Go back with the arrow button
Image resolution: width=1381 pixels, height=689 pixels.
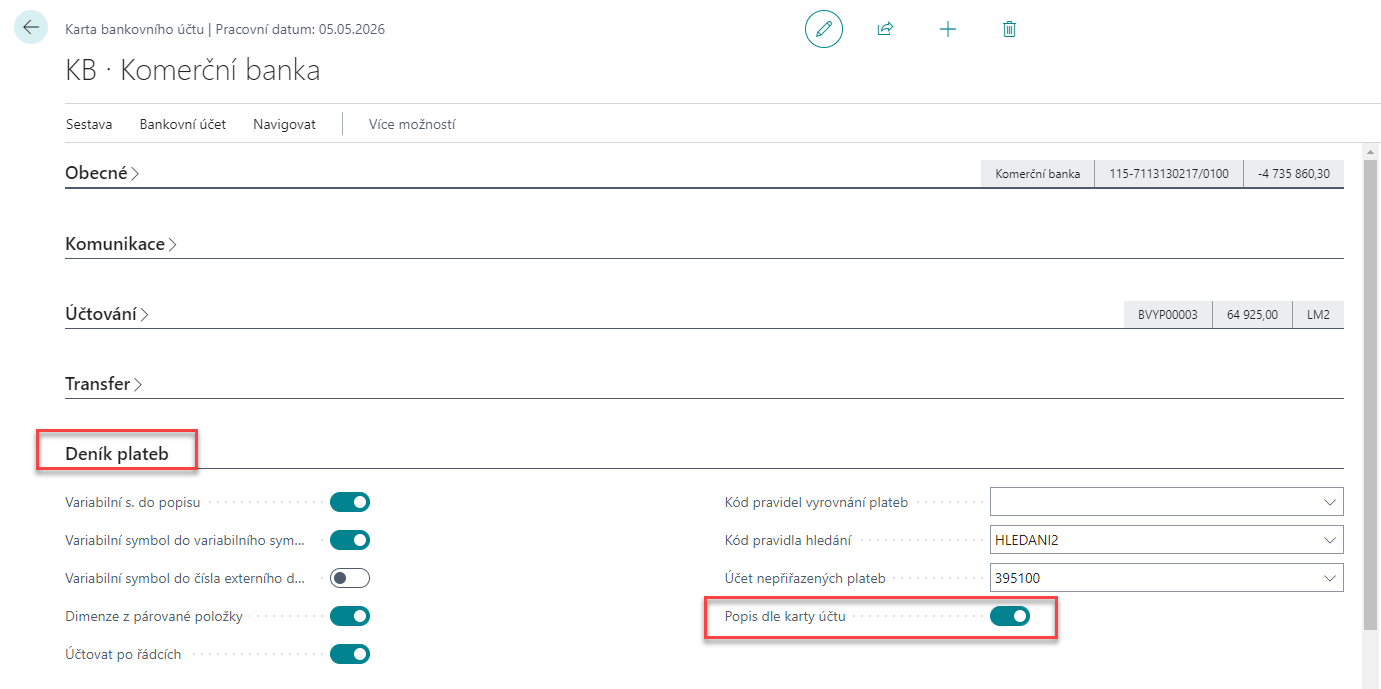pos(30,27)
